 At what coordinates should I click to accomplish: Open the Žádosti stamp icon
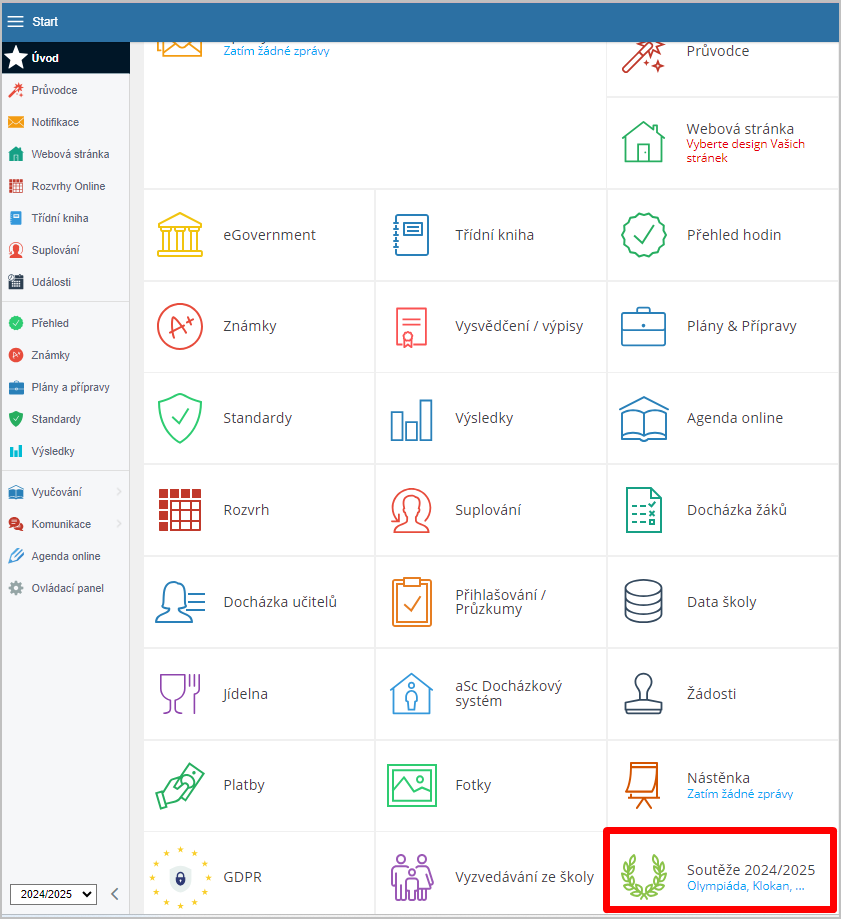click(643, 693)
